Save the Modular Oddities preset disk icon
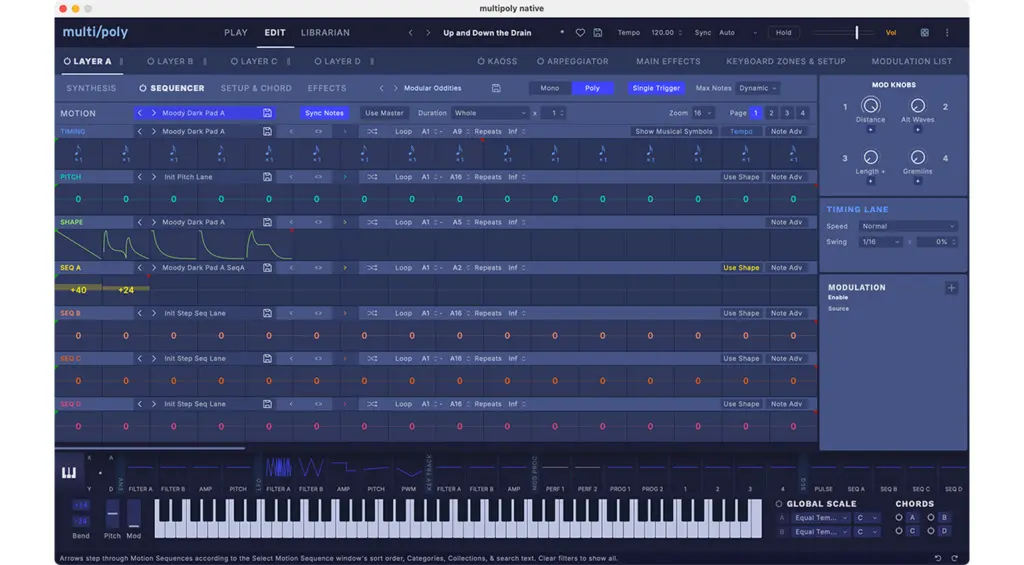The width and height of the screenshot is (1024, 565). tap(496, 88)
